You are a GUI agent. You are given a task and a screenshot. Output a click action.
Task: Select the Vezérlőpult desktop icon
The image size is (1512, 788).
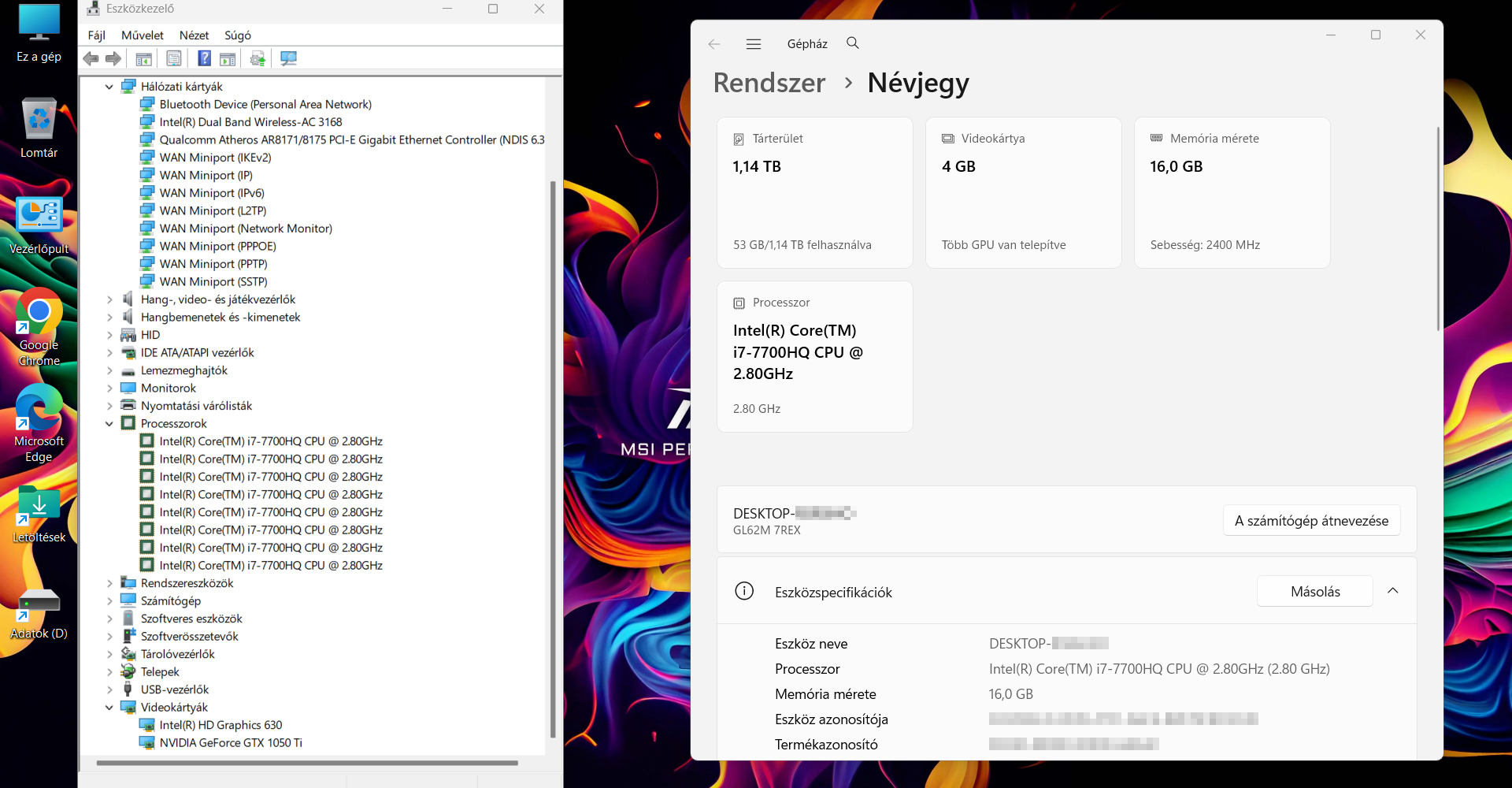[39, 226]
